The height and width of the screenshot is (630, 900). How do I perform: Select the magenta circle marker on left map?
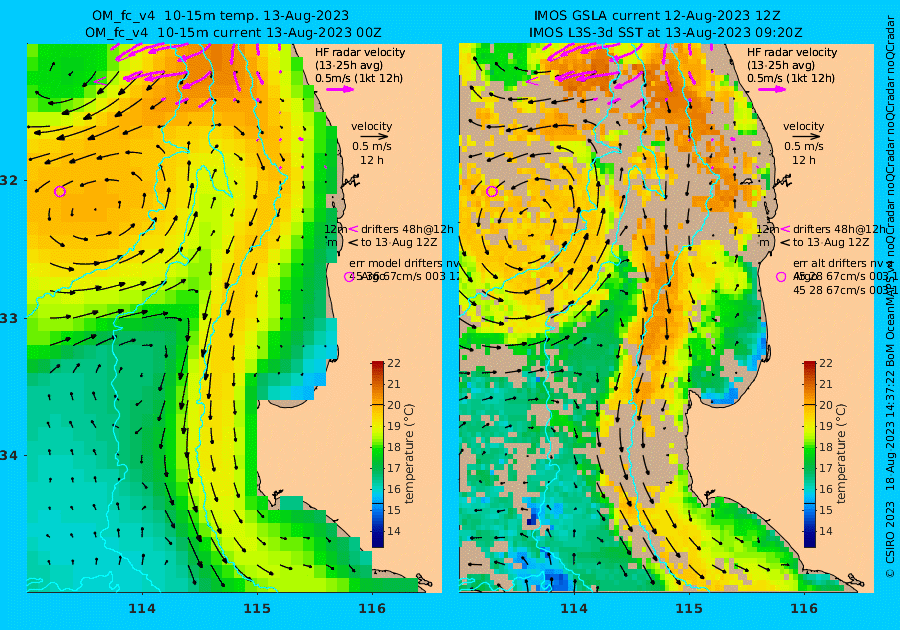[60, 191]
